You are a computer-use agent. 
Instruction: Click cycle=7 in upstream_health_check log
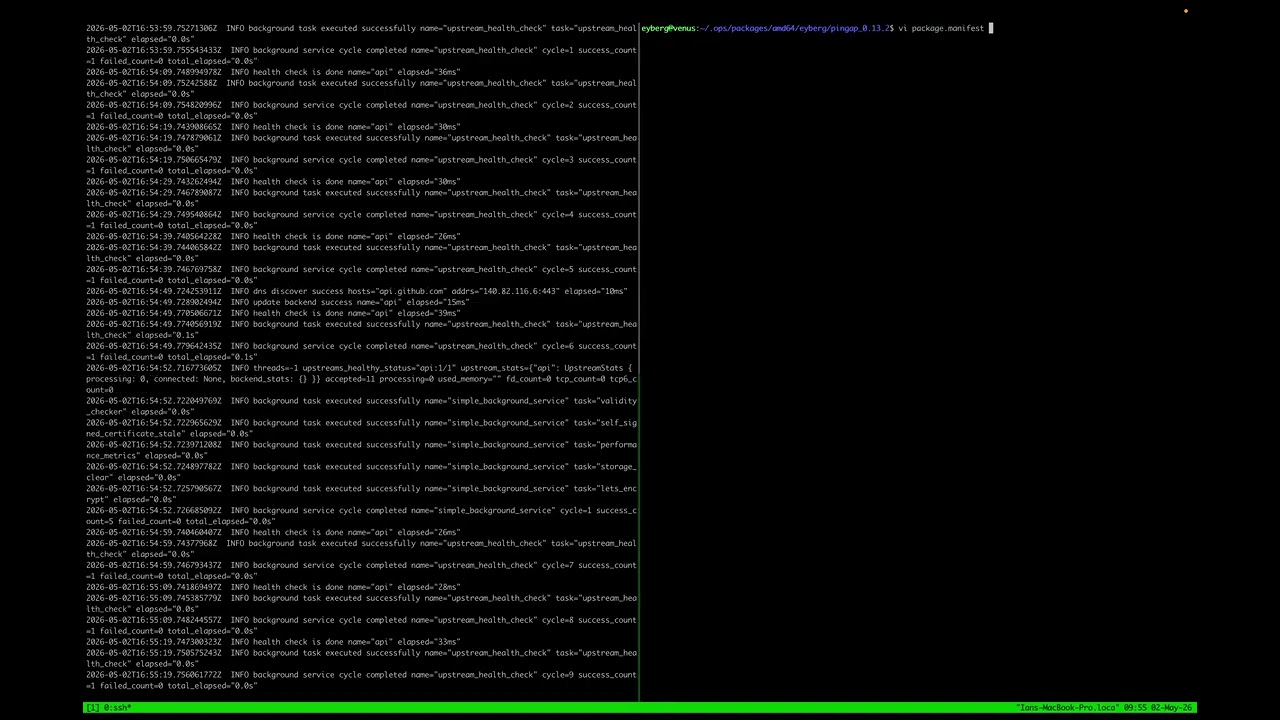coord(557,565)
